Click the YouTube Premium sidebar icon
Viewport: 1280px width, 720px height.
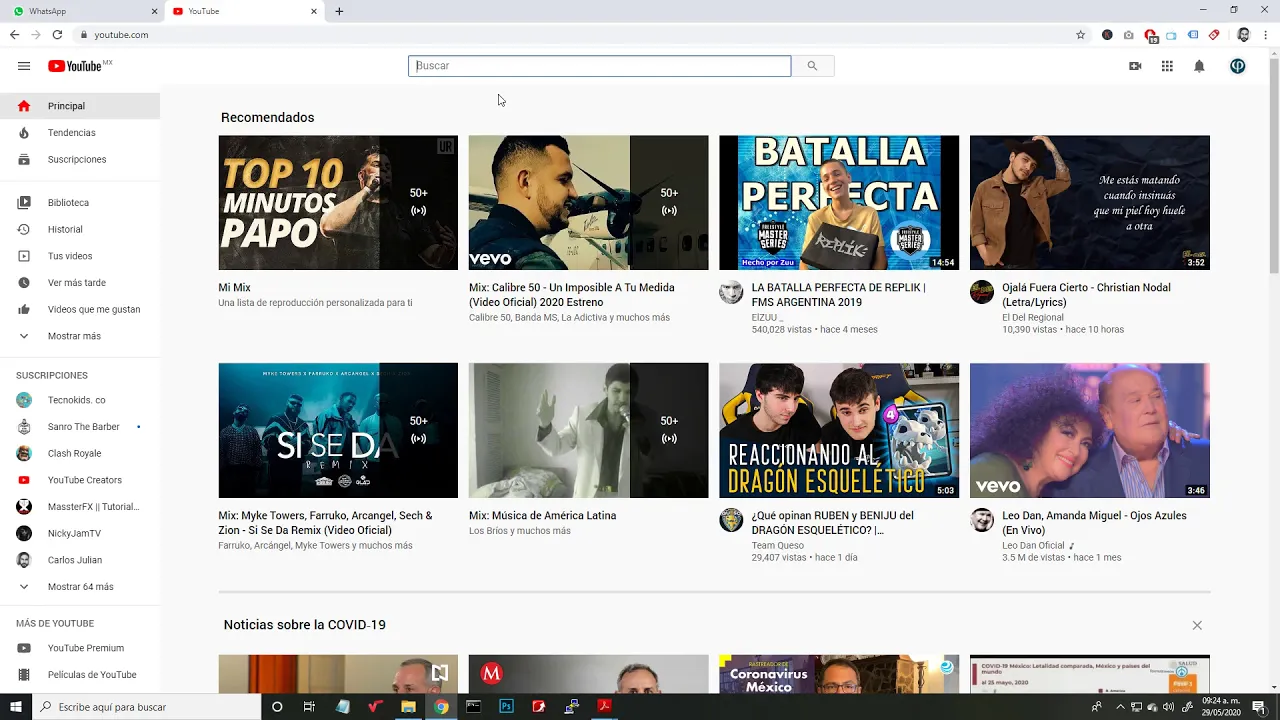[24, 648]
